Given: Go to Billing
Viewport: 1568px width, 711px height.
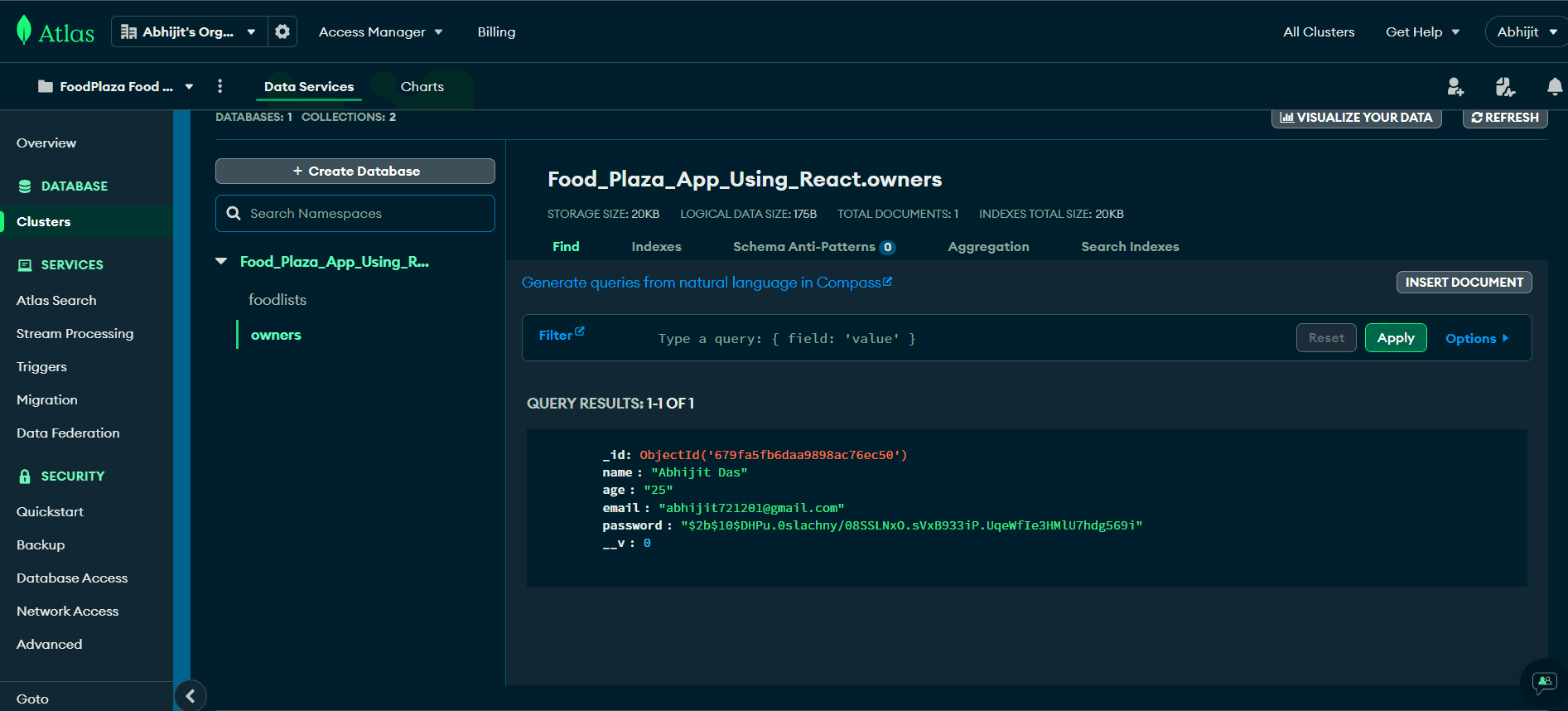Looking at the screenshot, I should point(496,31).
